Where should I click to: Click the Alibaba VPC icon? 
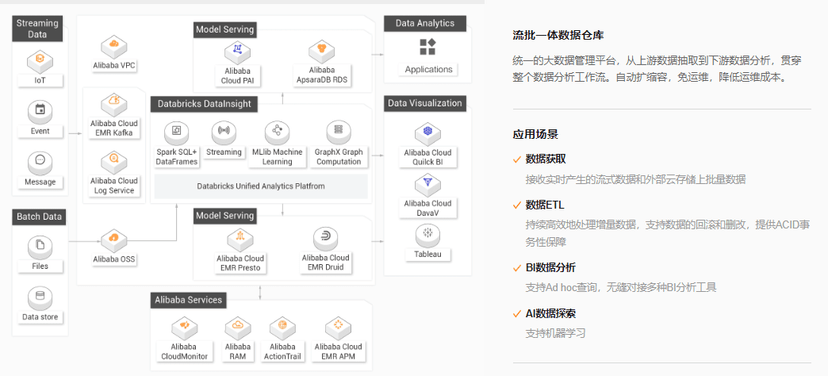point(114,46)
